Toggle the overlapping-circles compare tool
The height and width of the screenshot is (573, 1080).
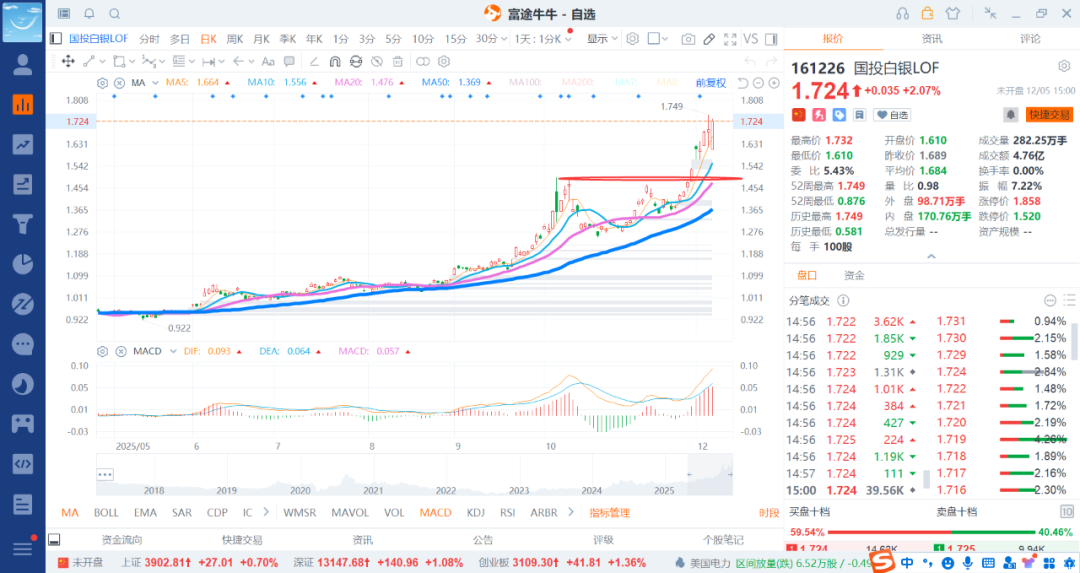coord(423,61)
